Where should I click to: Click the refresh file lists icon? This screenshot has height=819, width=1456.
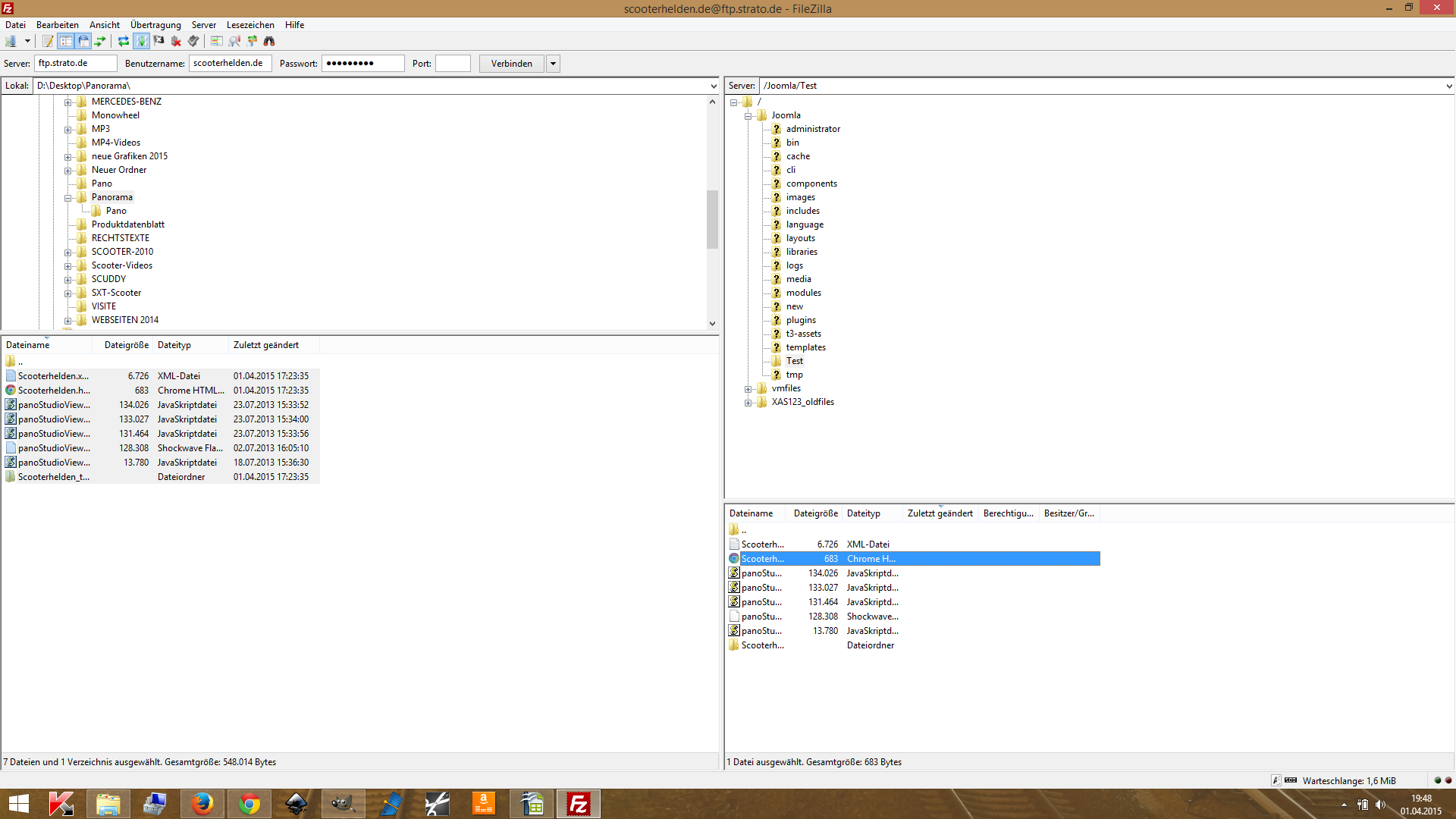[x=123, y=41]
